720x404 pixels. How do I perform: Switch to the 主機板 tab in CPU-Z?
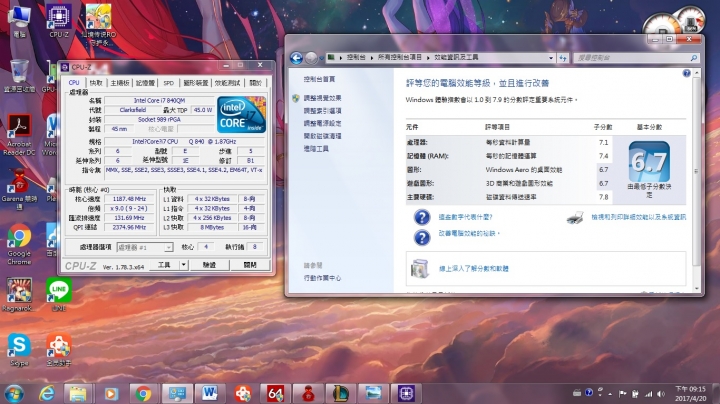[x=120, y=83]
